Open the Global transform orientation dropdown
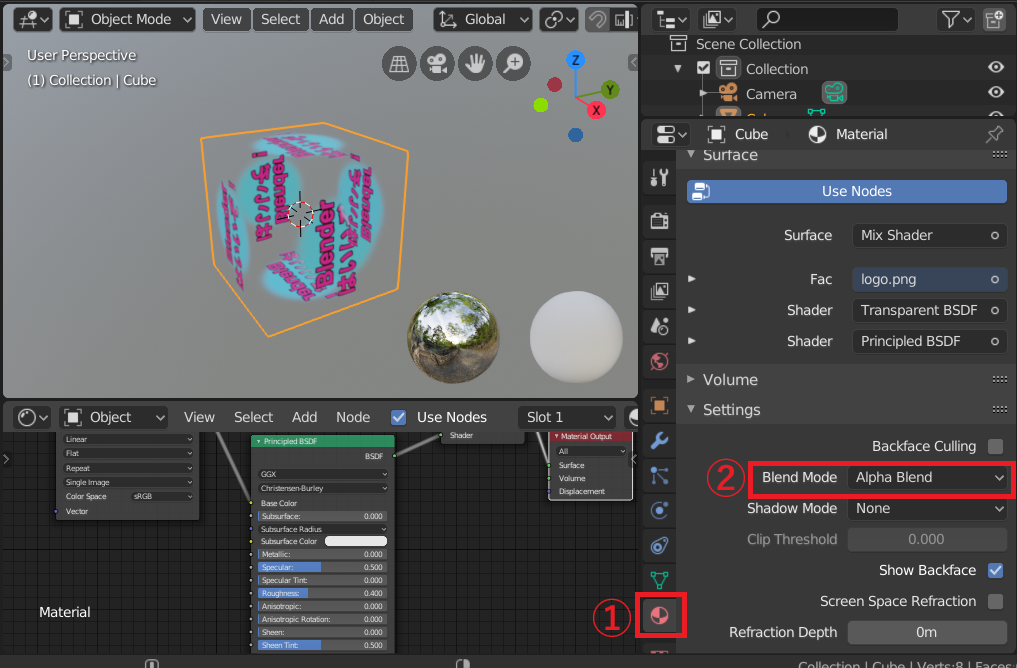This screenshot has height=668, width=1017. [x=483, y=19]
